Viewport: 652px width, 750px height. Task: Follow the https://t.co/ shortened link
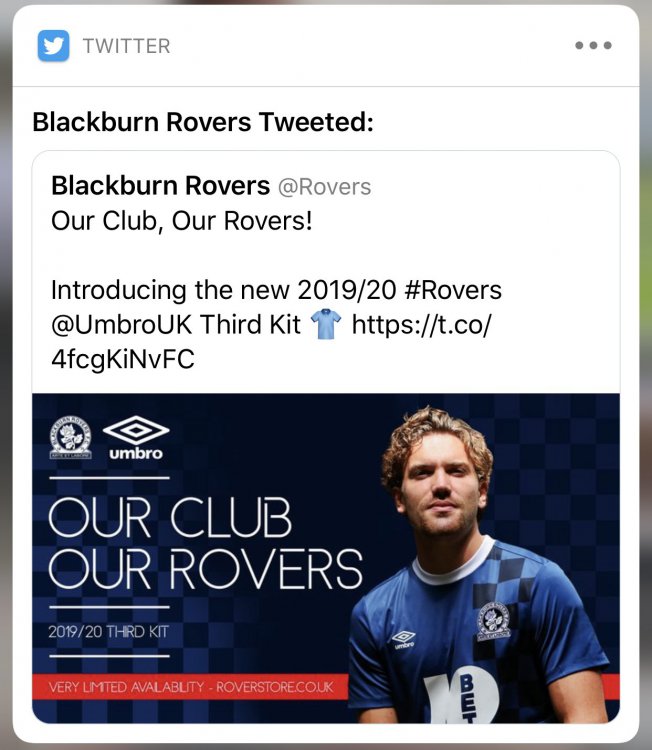point(423,325)
